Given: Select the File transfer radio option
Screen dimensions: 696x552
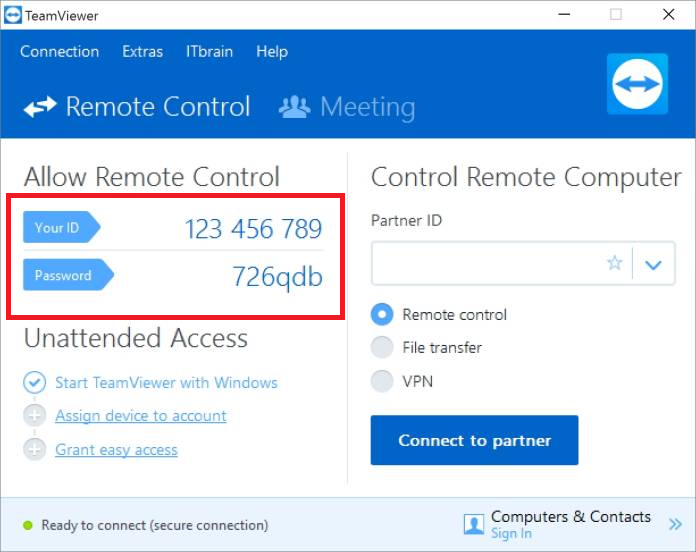Looking at the screenshot, I should pos(382,347).
